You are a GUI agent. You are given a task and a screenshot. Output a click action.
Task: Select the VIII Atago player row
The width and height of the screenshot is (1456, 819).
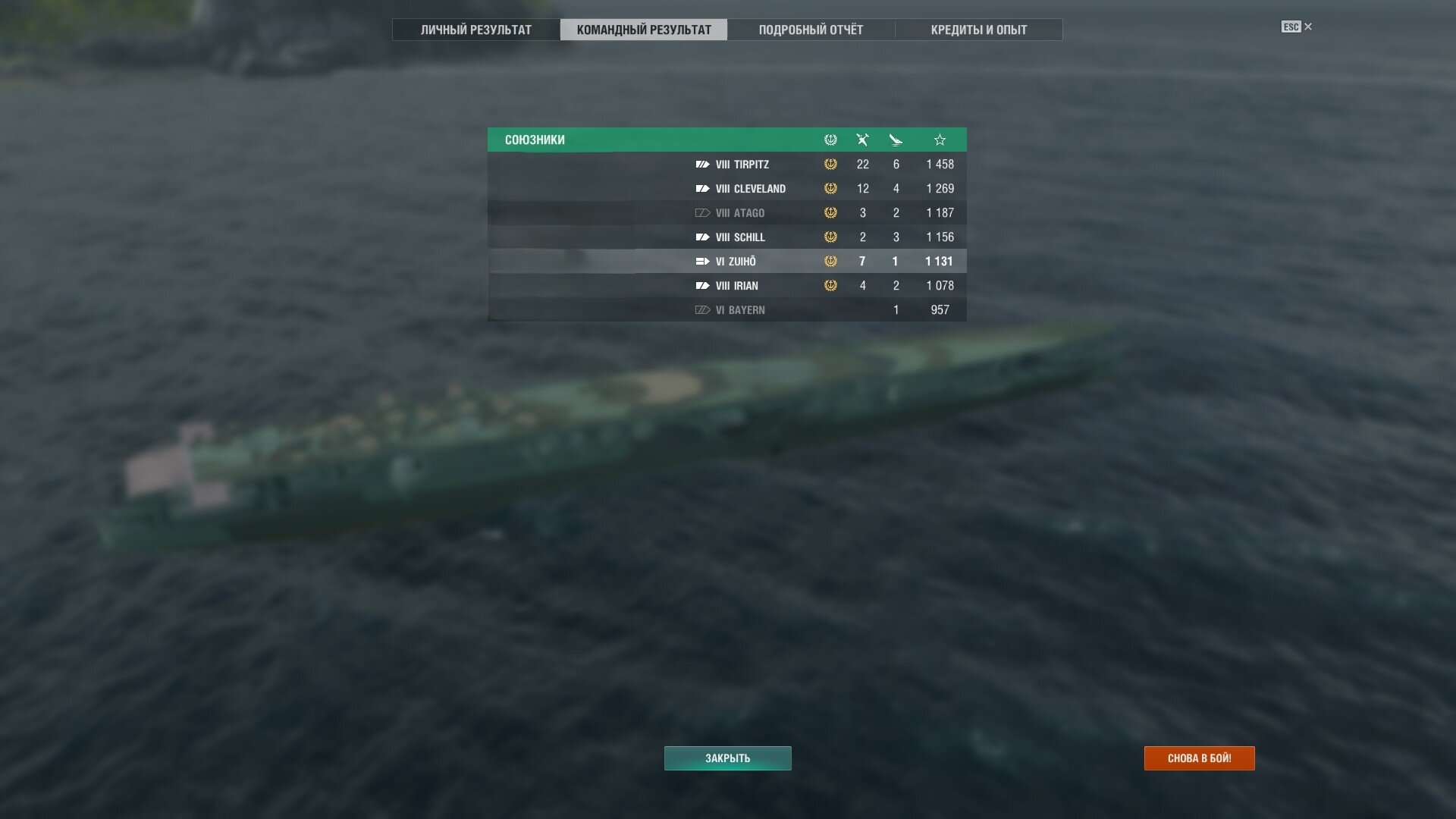pyautogui.click(x=727, y=213)
